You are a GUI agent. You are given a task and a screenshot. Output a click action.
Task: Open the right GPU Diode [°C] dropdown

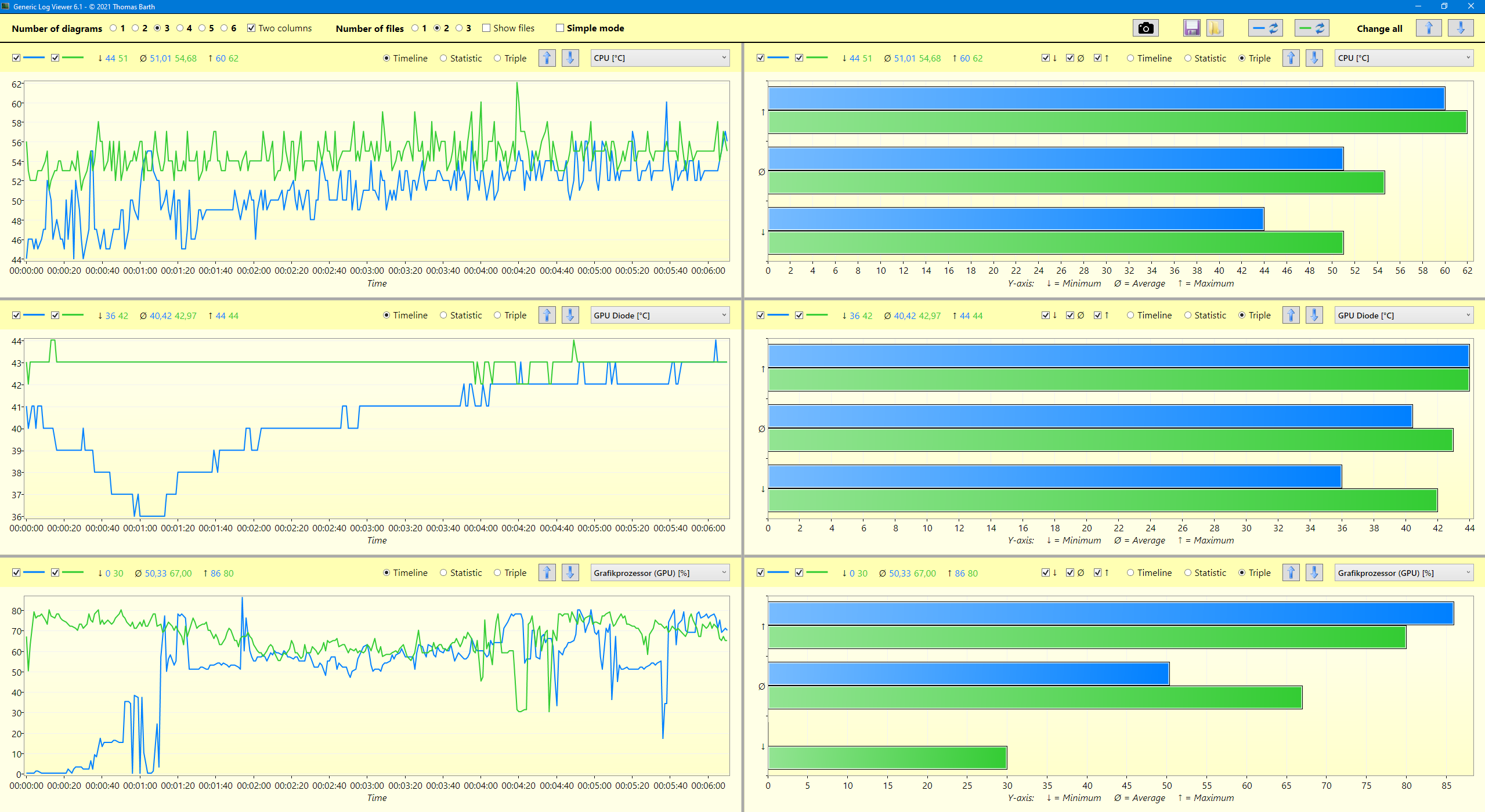tap(1403, 316)
